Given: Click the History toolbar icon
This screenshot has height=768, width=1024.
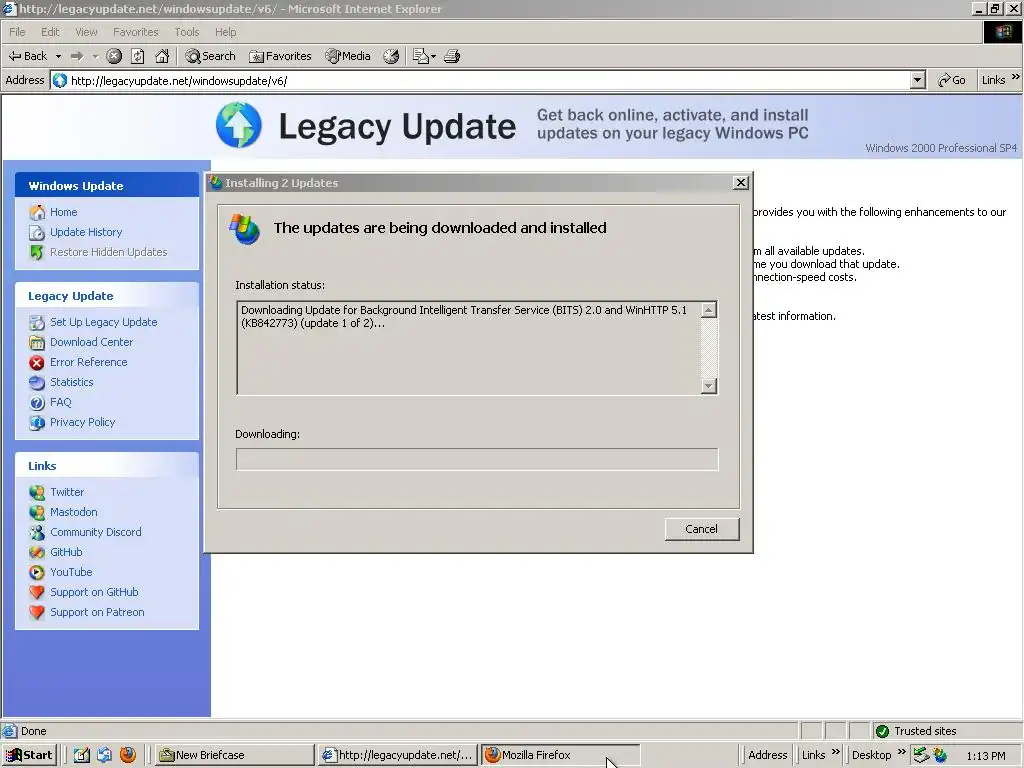Looking at the screenshot, I should click(x=391, y=56).
